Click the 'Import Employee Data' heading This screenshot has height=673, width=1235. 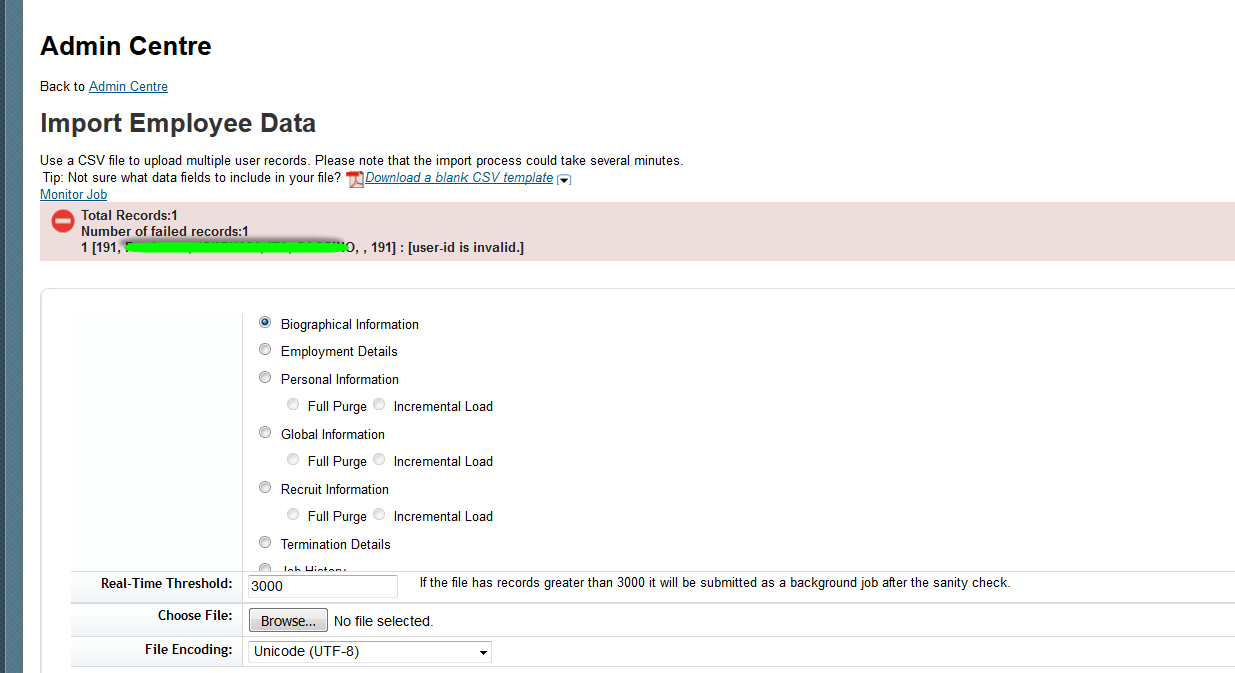click(178, 123)
